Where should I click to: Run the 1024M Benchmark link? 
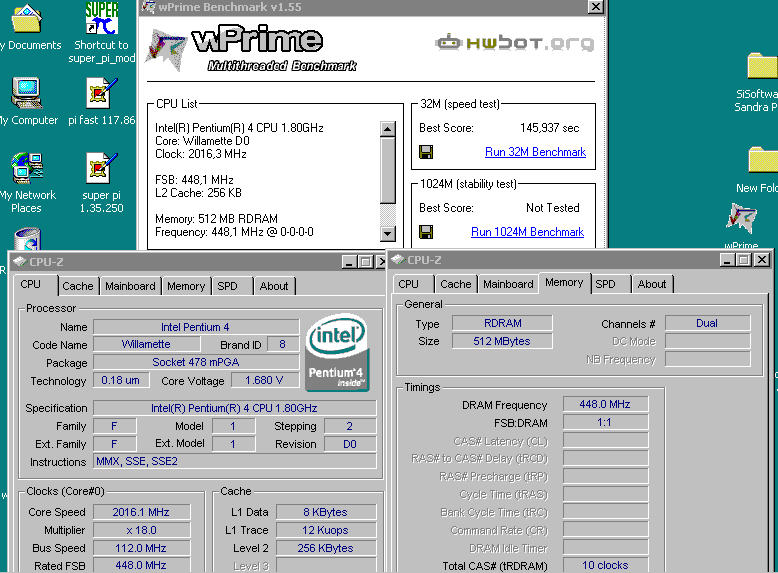tap(527, 232)
